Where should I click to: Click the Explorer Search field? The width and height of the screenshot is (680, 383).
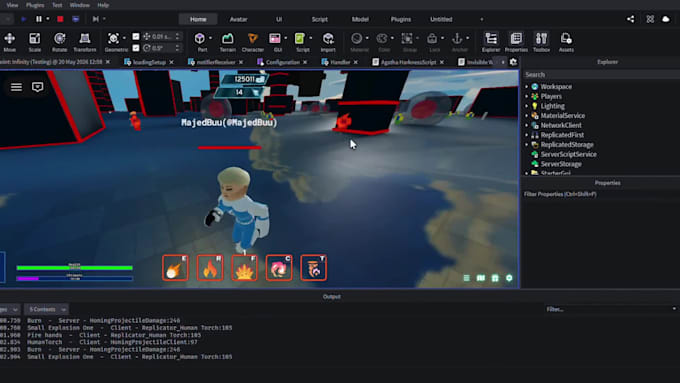pos(601,75)
